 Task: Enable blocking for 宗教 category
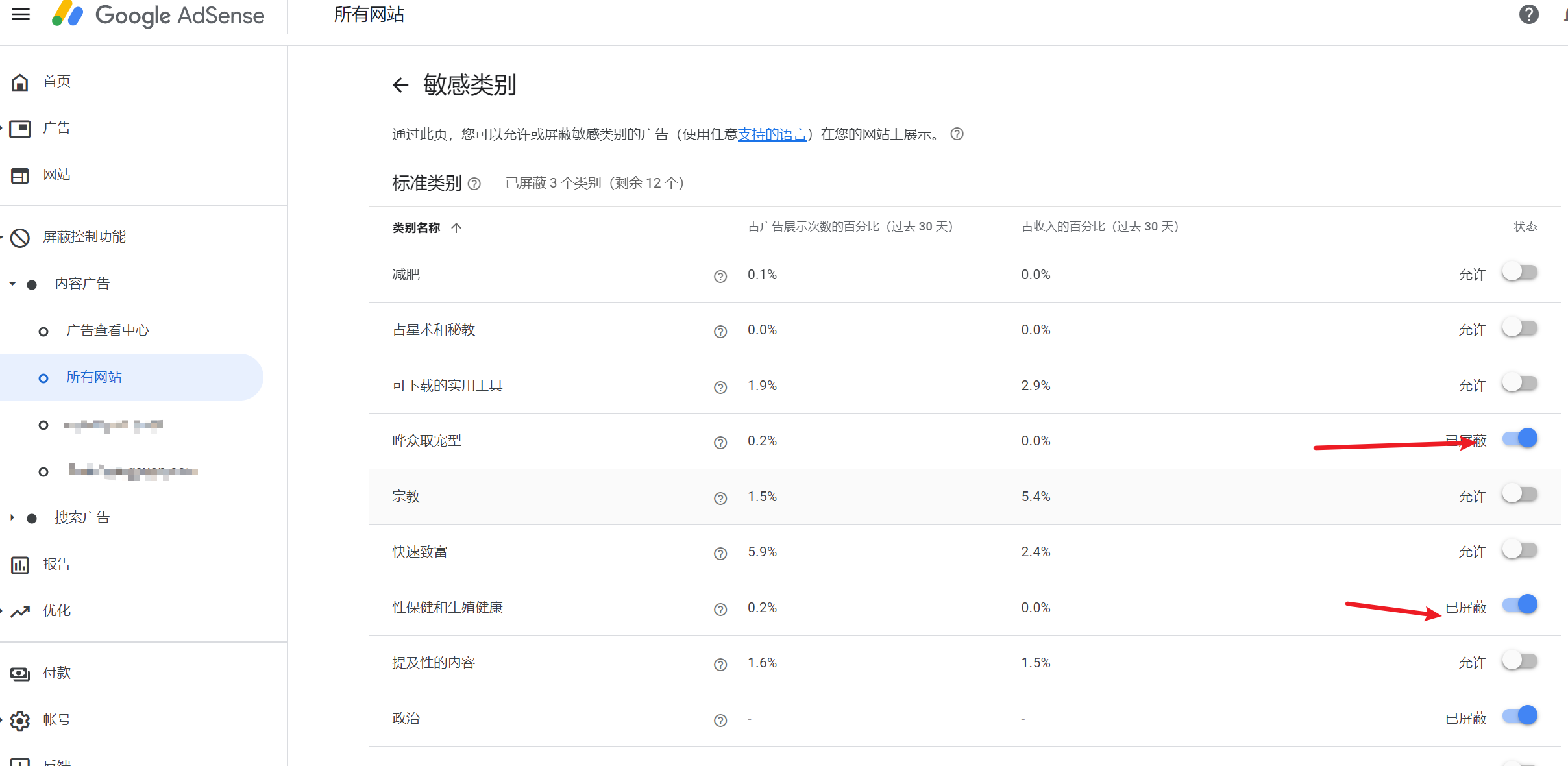click(1519, 494)
